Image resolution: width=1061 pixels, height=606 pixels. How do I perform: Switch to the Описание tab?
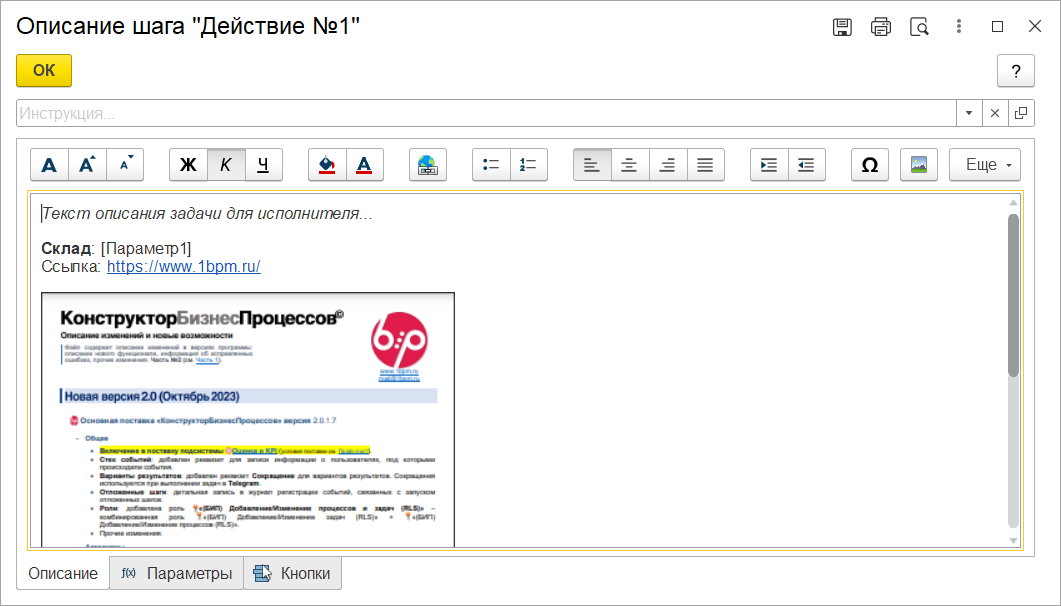click(63, 574)
